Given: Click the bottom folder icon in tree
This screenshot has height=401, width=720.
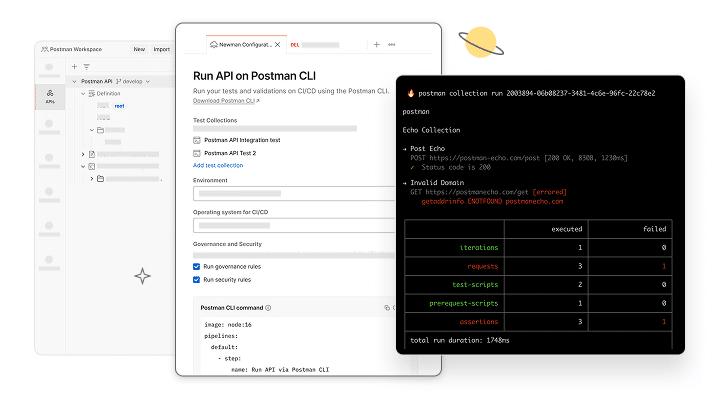Looking at the screenshot, I should [100, 178].
